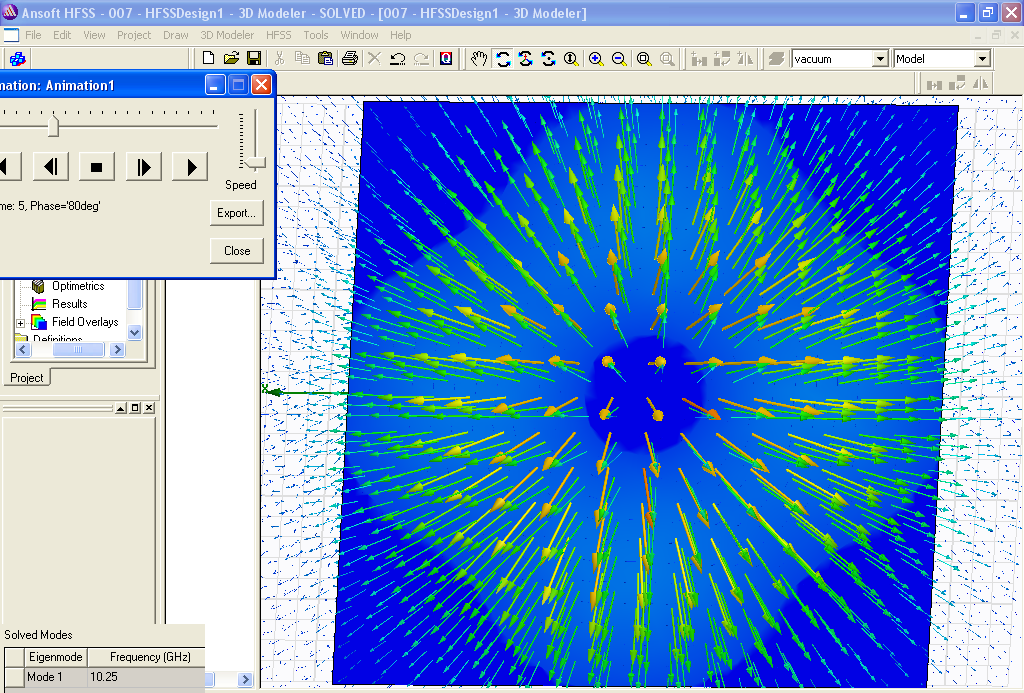Screen dimensions: 1024x693
Task: Click the animation frame slider thumb
Action: point(54,125)
